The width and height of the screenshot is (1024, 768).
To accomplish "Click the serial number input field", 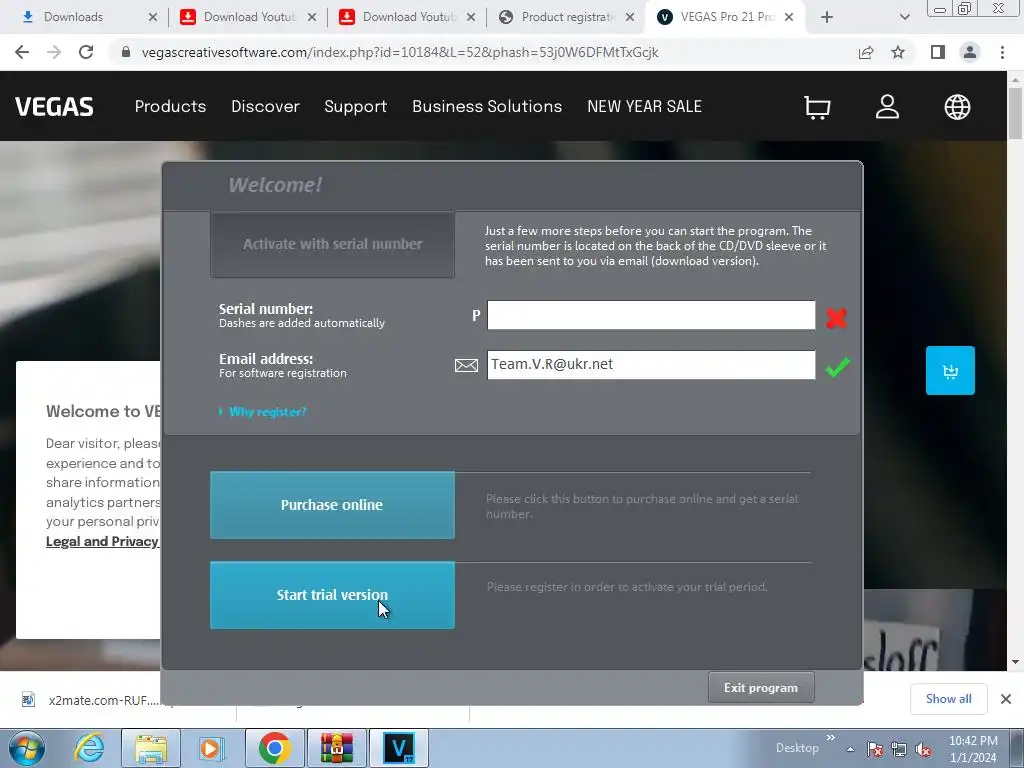I will coord(651,315).
